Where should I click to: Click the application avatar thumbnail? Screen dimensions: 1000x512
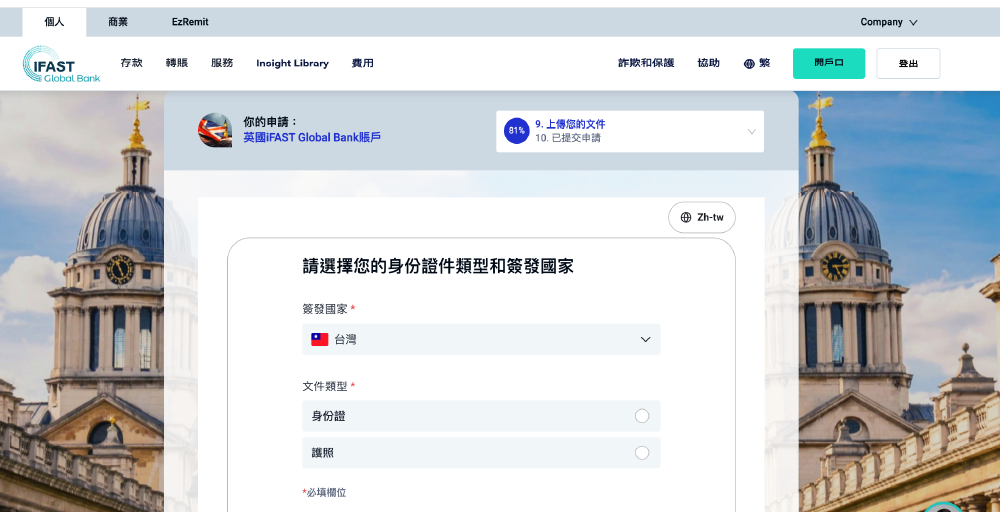(x=215, y=130)
